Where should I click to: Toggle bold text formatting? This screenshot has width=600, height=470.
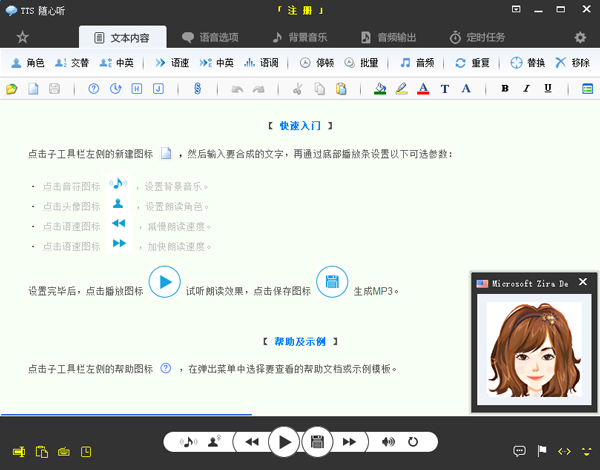coord(506,89)
